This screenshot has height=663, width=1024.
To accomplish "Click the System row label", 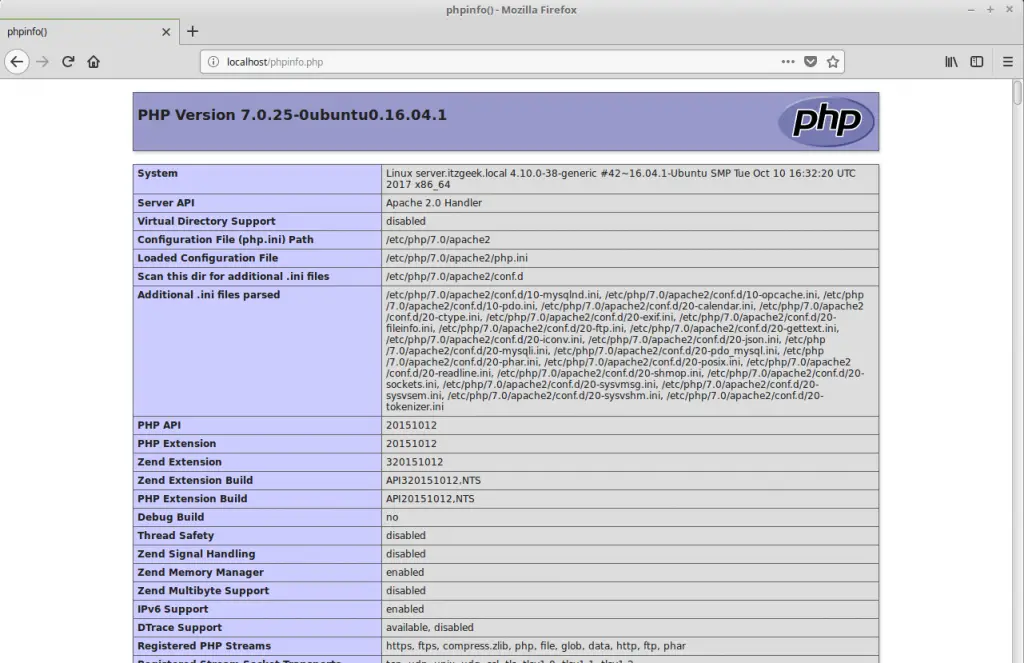I will [x=157, y=173].
